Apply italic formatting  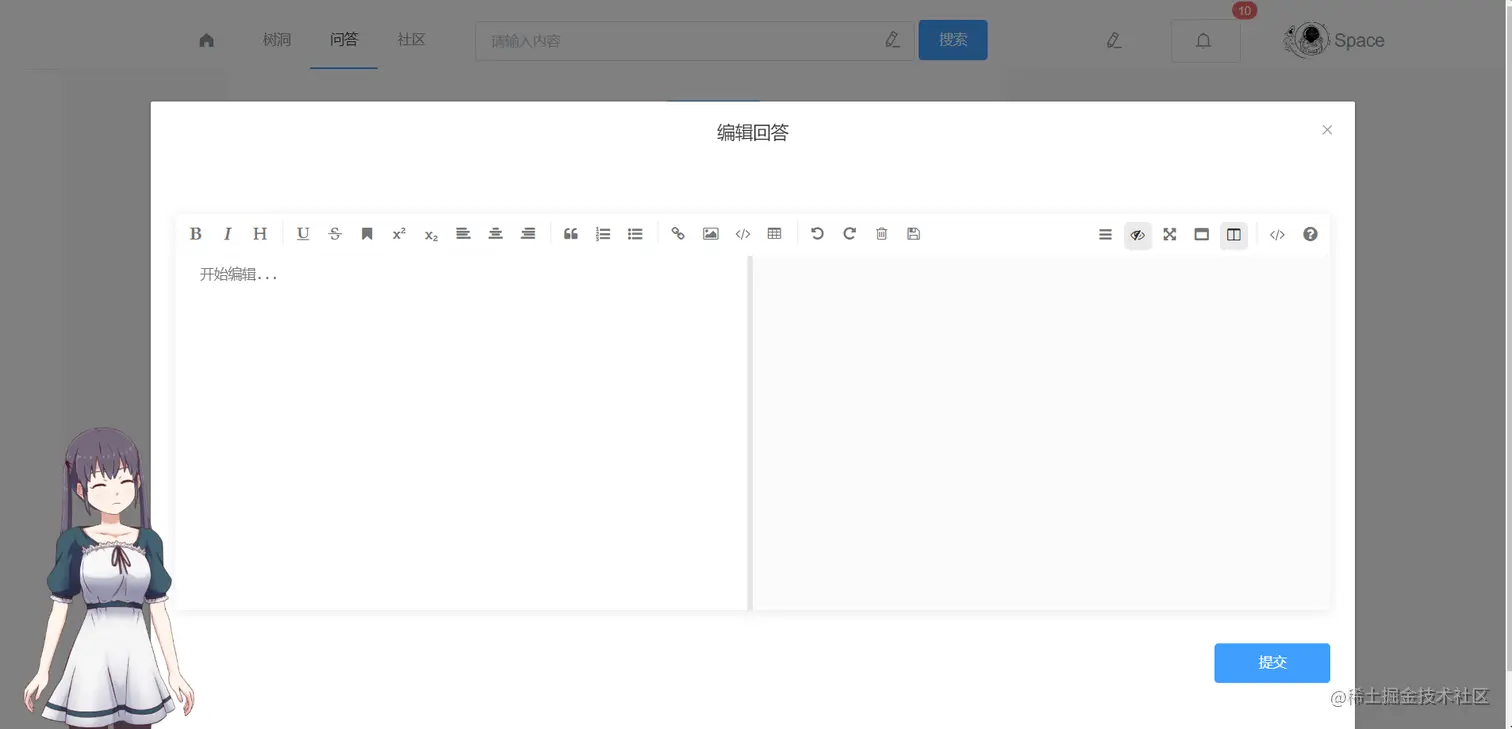[x=228, y=234]
